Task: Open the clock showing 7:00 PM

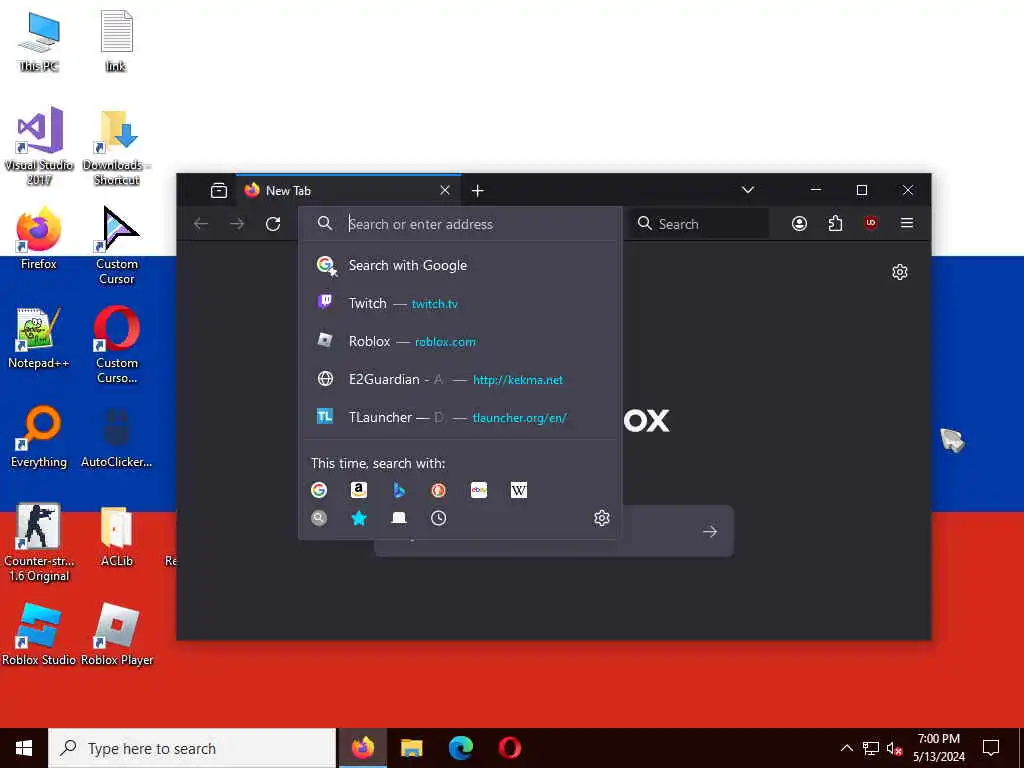Action: tap(938, 748)
